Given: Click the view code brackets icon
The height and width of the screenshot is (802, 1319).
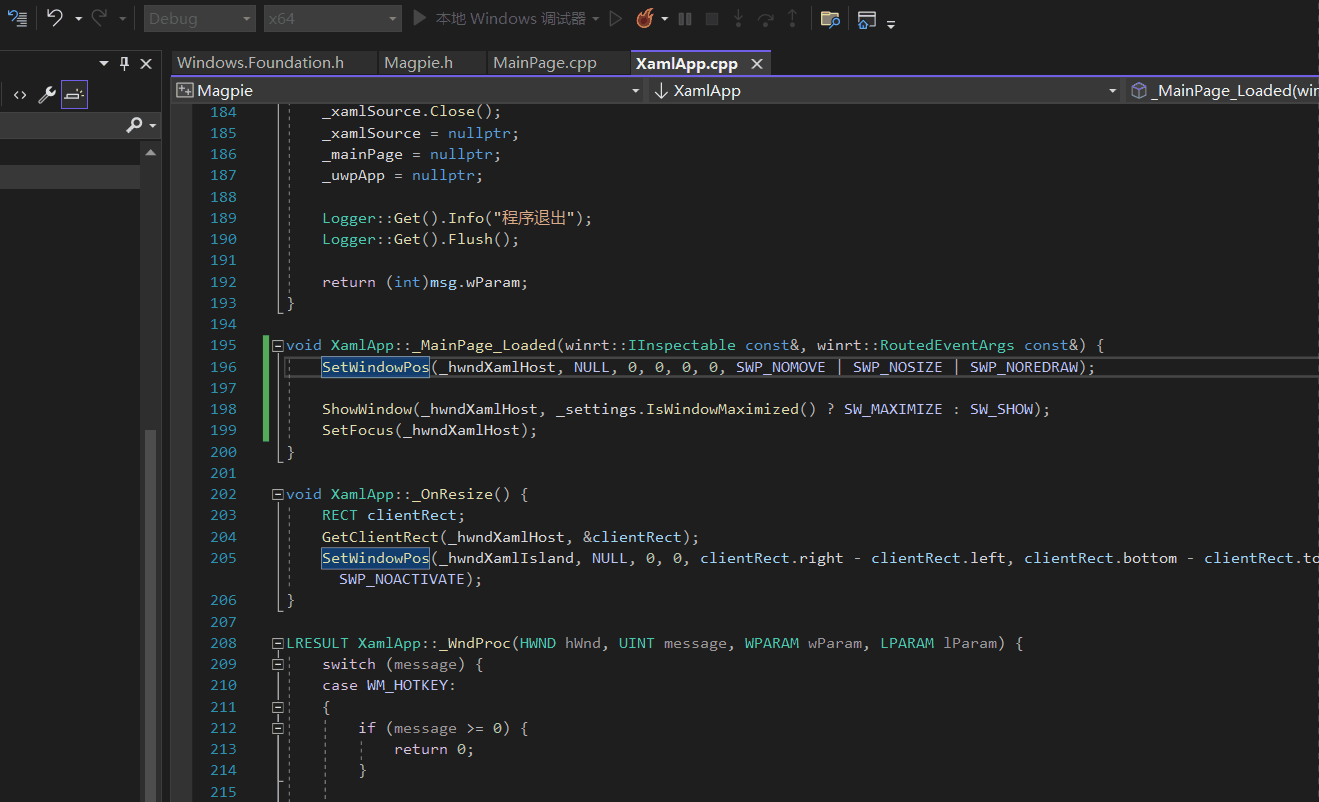Looking at the screenshot, I should pos(20,95).
